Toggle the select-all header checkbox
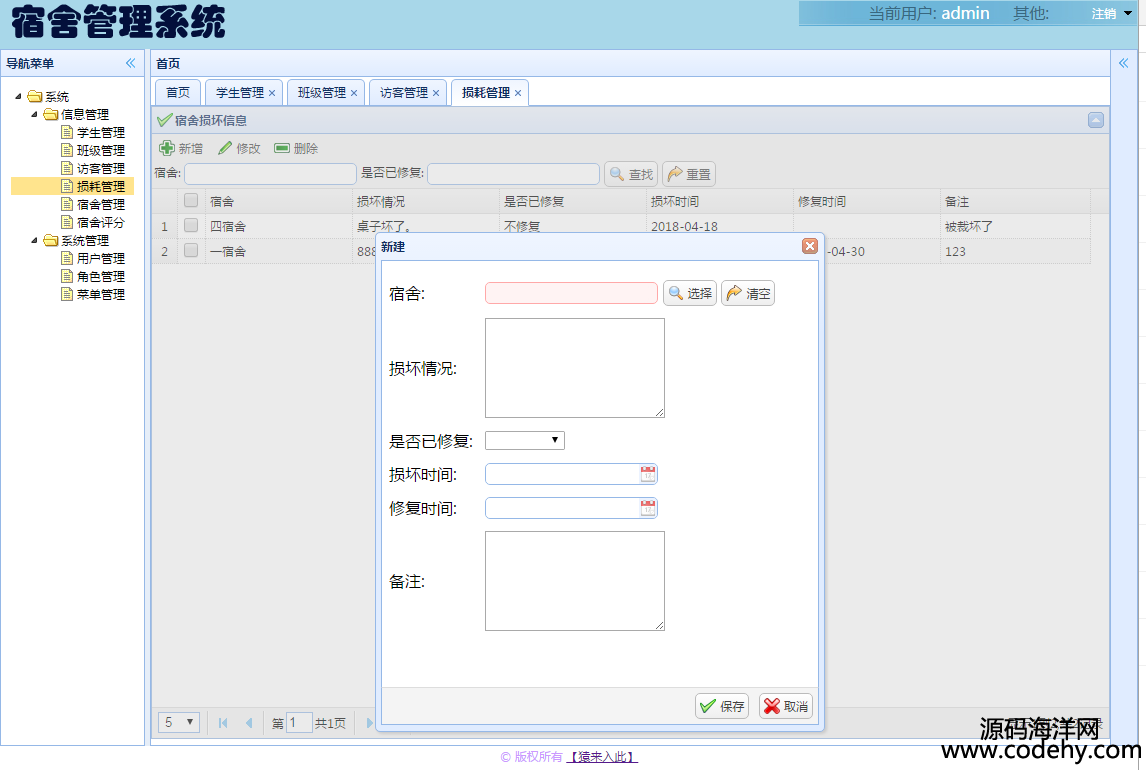This screenshot has height=770, width=1146. [191, 200]
